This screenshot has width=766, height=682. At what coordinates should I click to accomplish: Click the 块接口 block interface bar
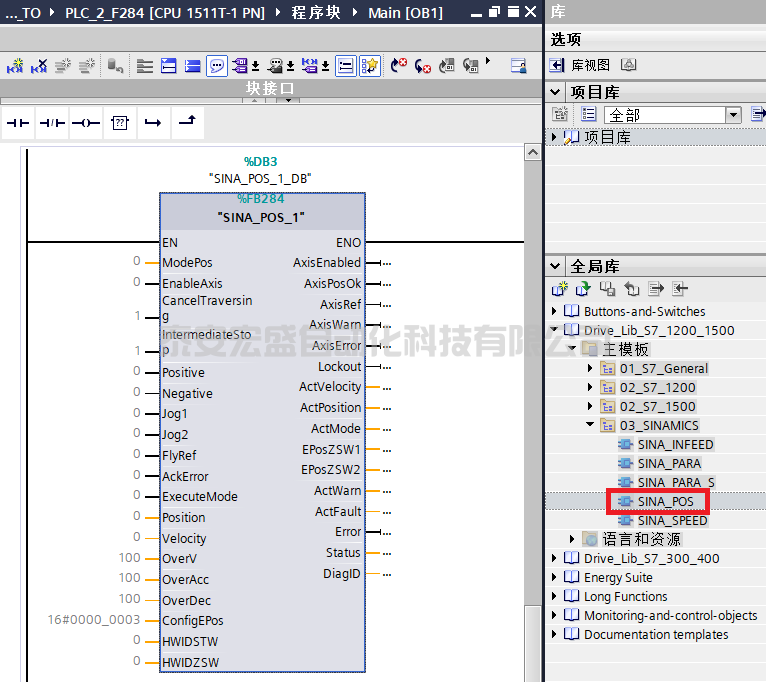point(271,89)
